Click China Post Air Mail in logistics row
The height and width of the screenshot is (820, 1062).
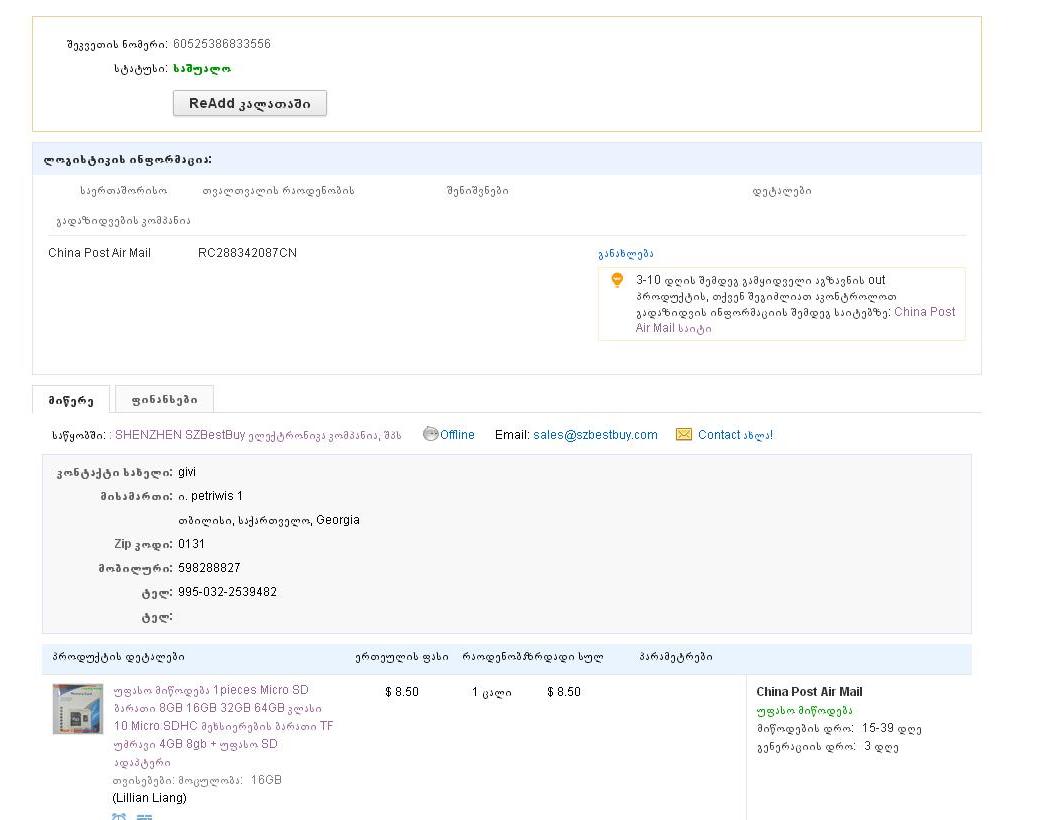click(99, 253)
